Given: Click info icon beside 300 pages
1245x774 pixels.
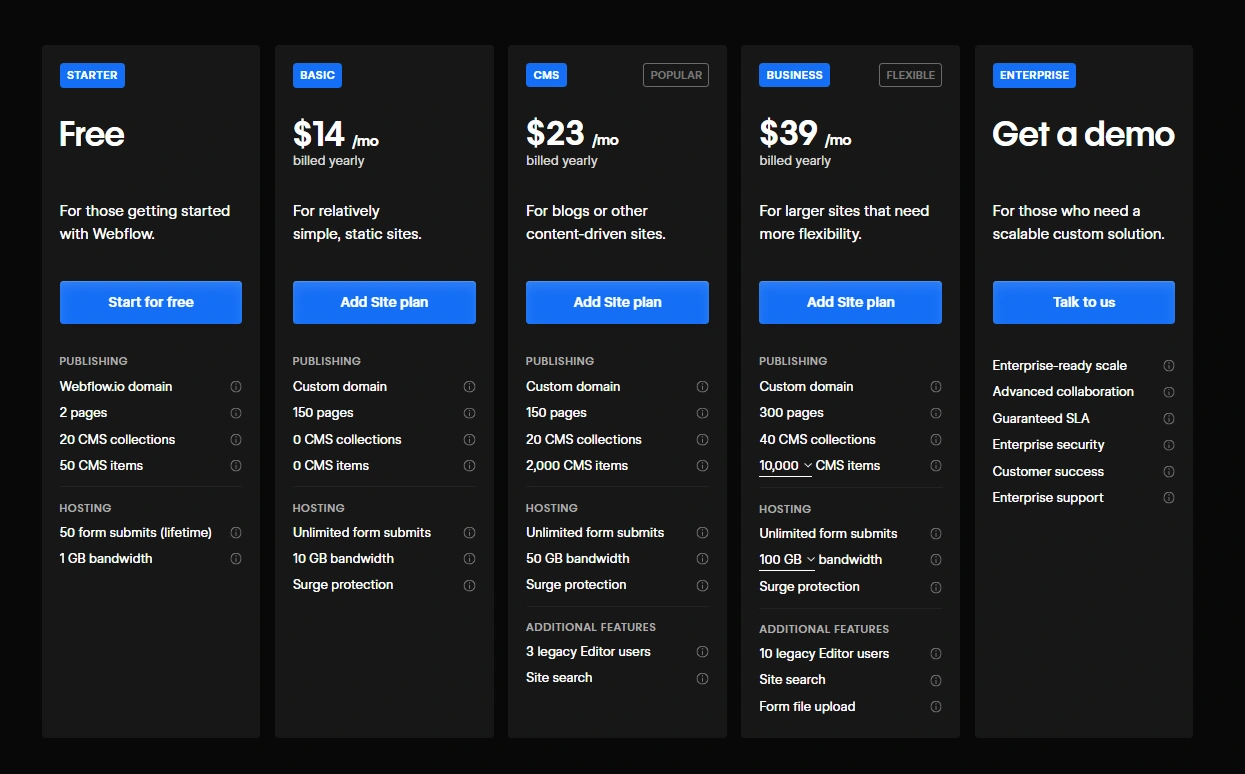Looking at the screenshot, I should click(x=936, y=413).
